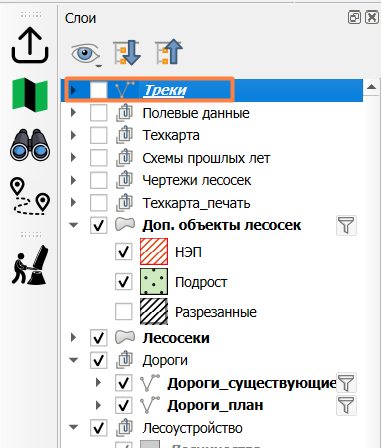The width and height of the screenshot is (381, 448).
Task: Click the Техкарта group icon
Action: coord(124,135)
